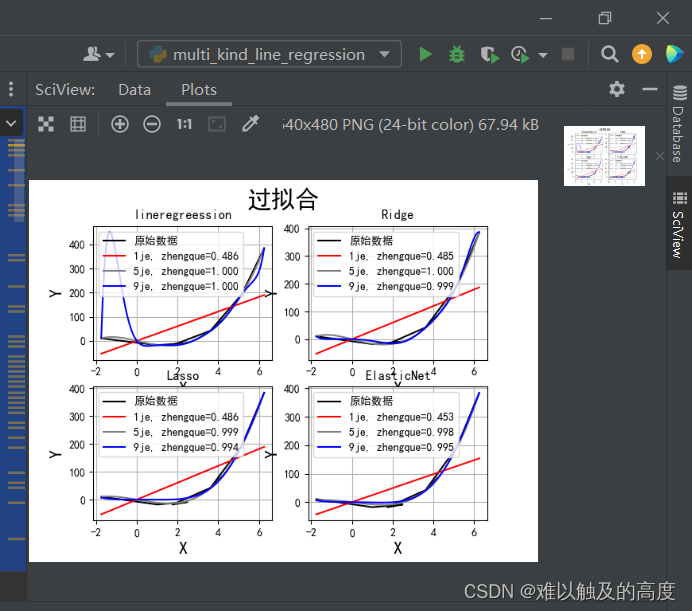This screenshot has width=692, height=611.
Task: Toggle the grid display icon
Action: click(x=78, y=124)
